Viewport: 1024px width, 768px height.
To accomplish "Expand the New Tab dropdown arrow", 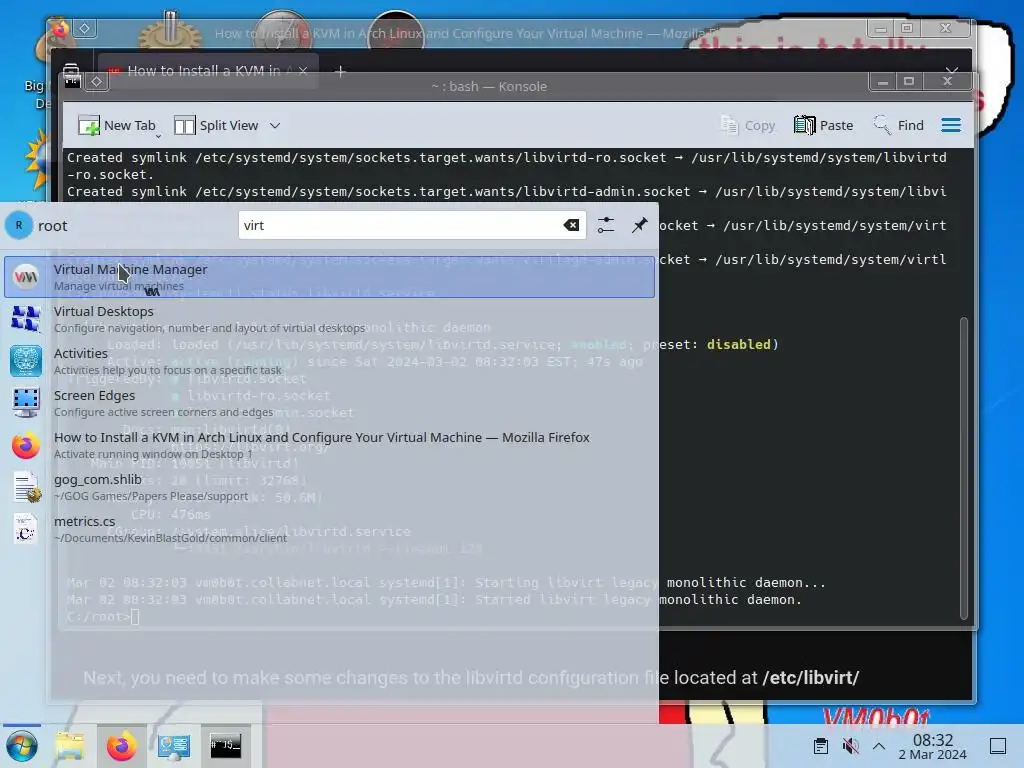I will (x=158, y=136).
